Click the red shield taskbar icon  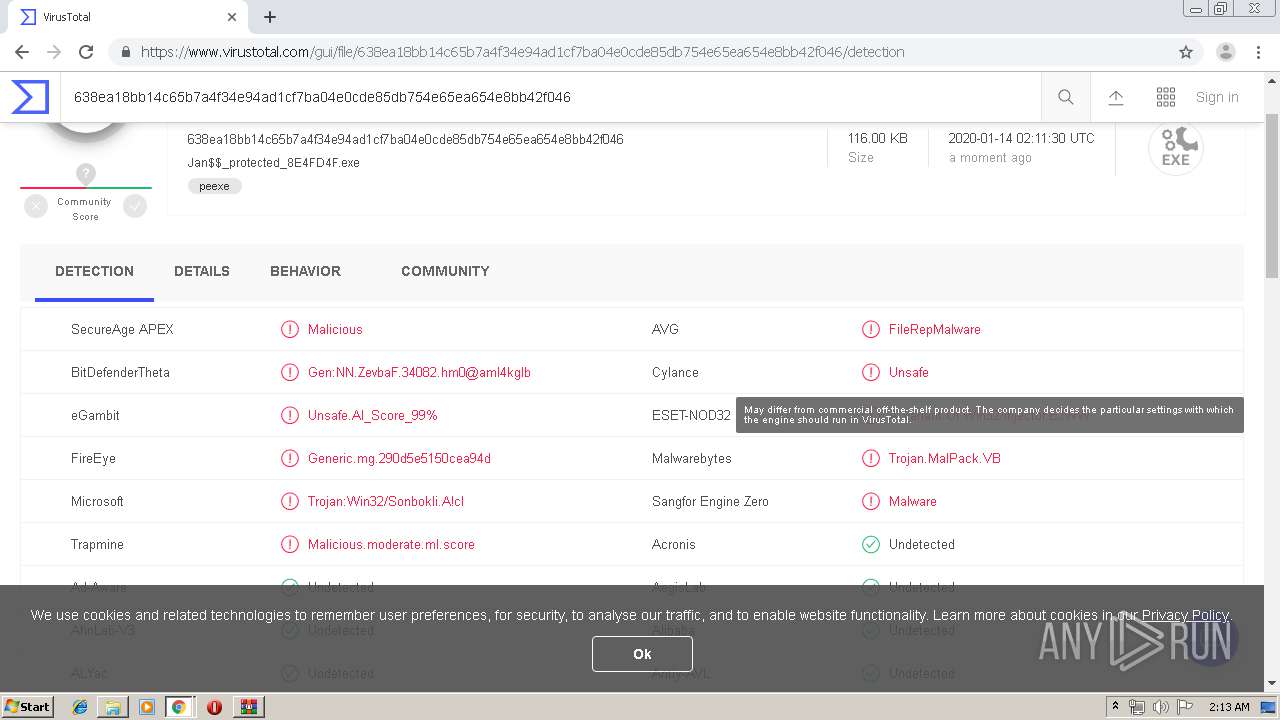214,707
